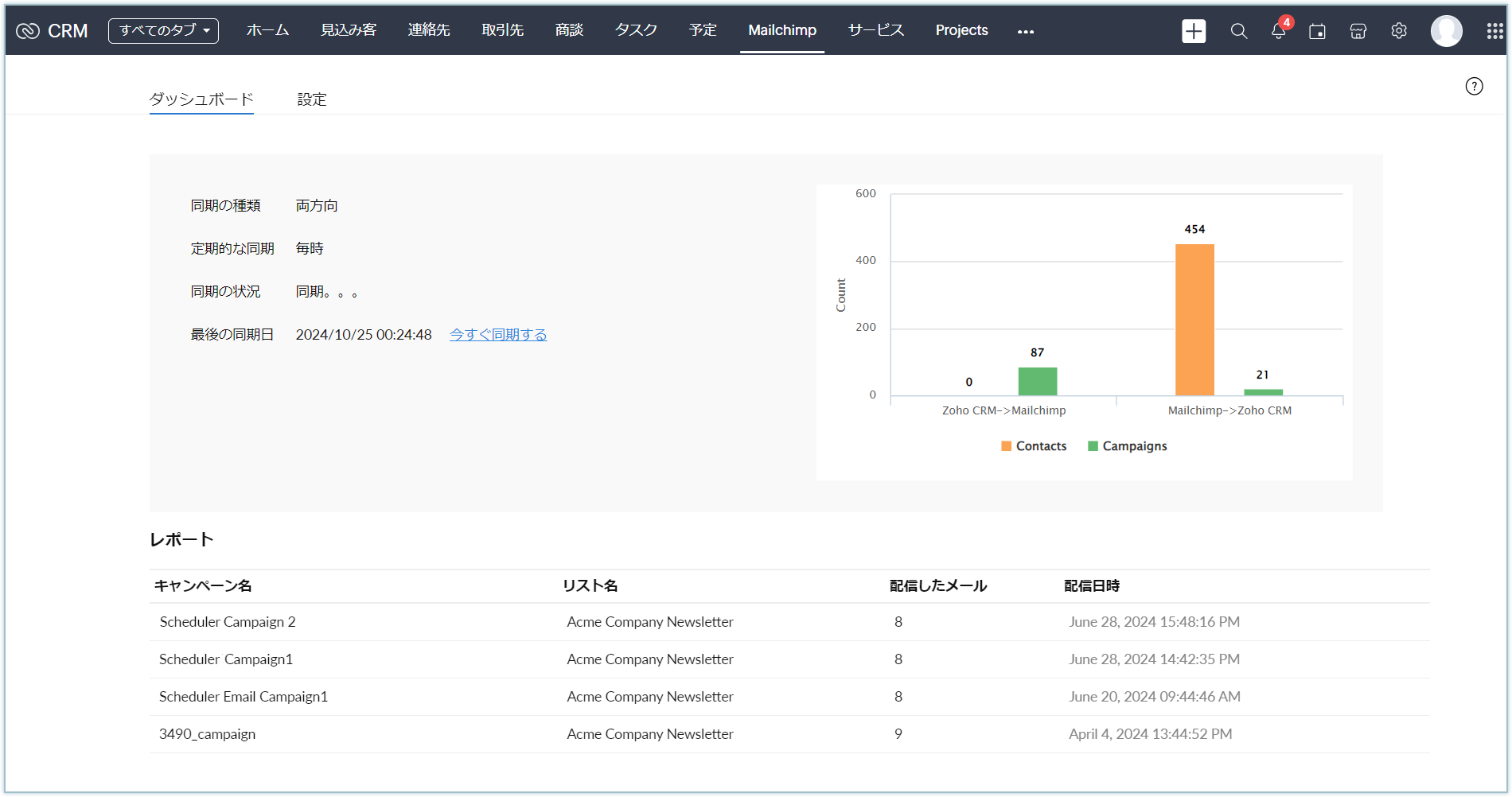Expand the more tabs ellipsis menu
Viewport: 1512px width, 797px height.
[x=1026, y=32]
